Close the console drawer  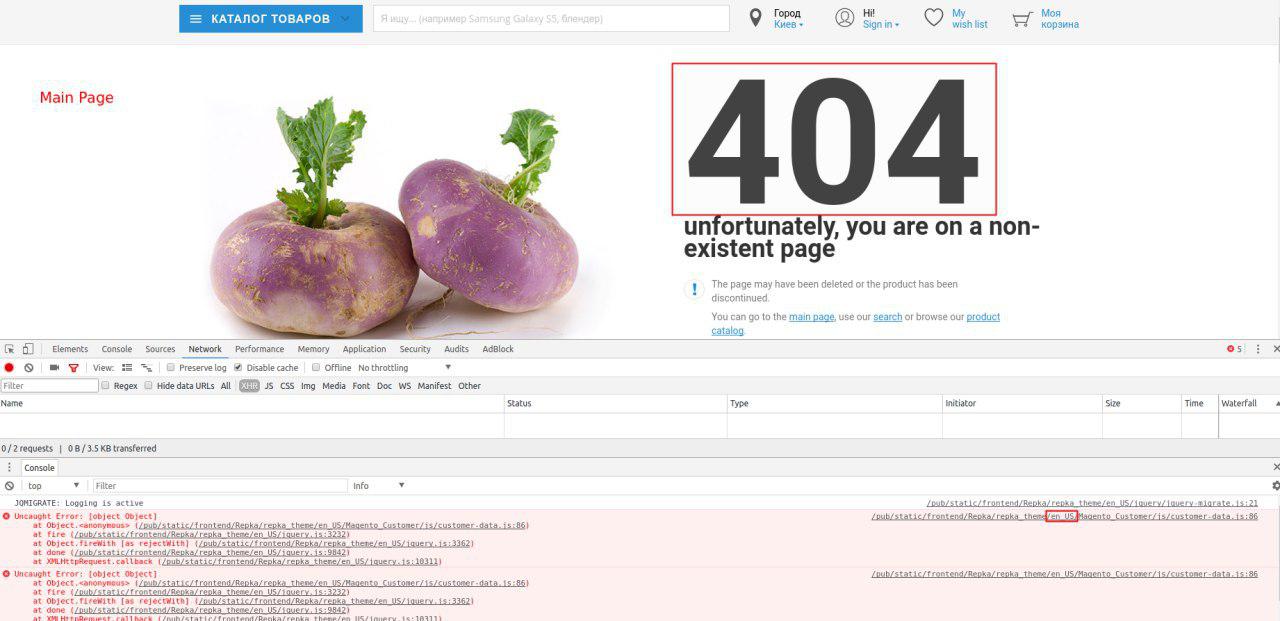[x=1275, y=467]
